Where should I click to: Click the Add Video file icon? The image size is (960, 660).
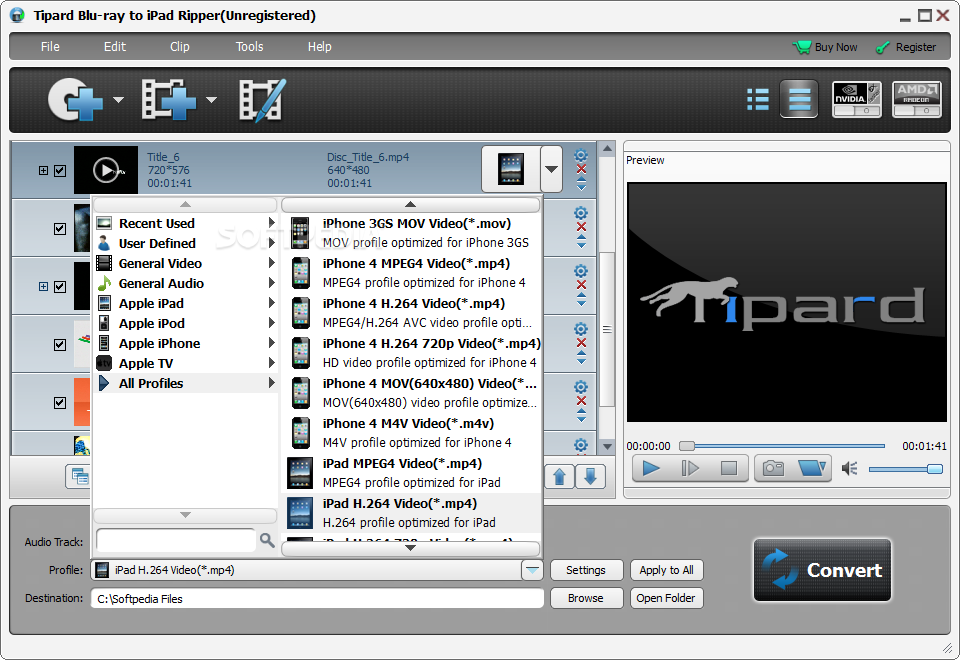(x=169, y=99)
